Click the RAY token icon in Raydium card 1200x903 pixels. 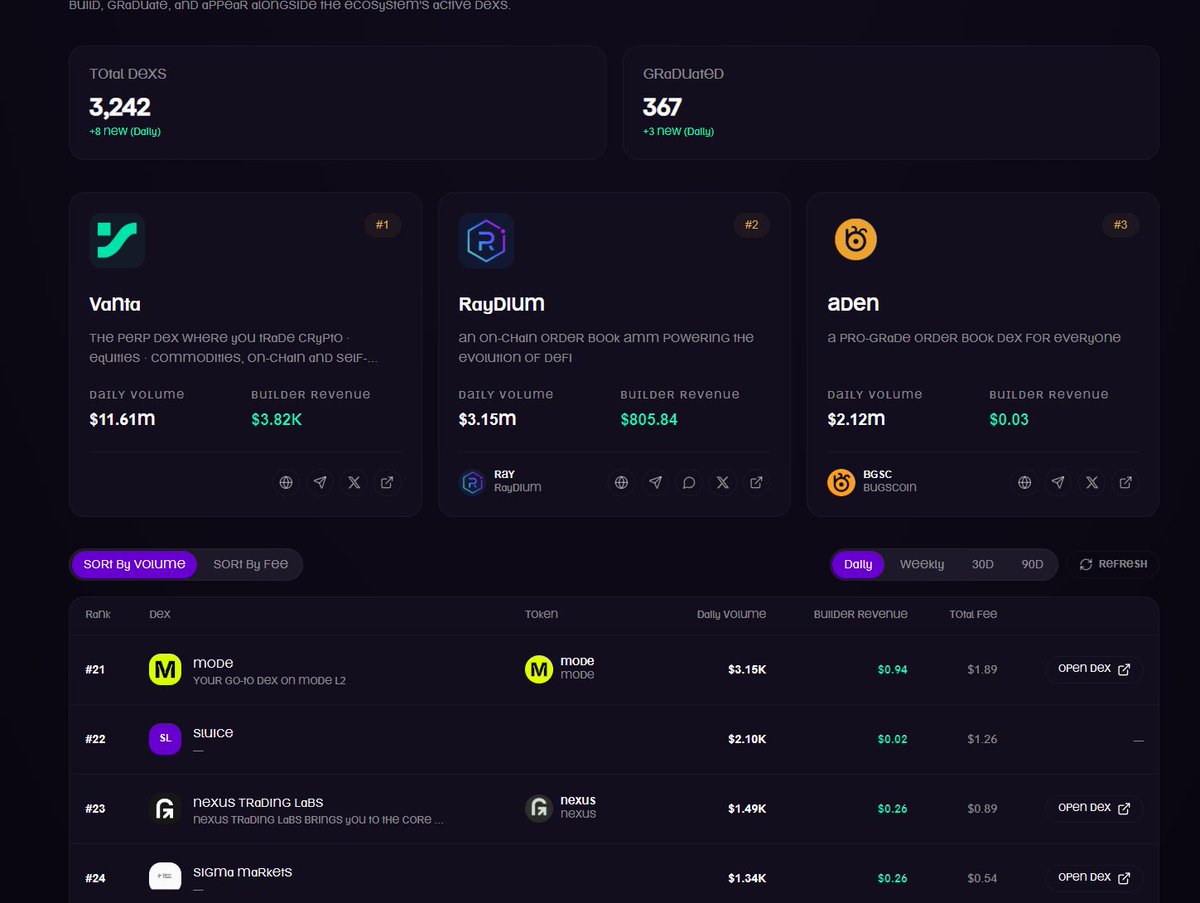pos(472,482)
